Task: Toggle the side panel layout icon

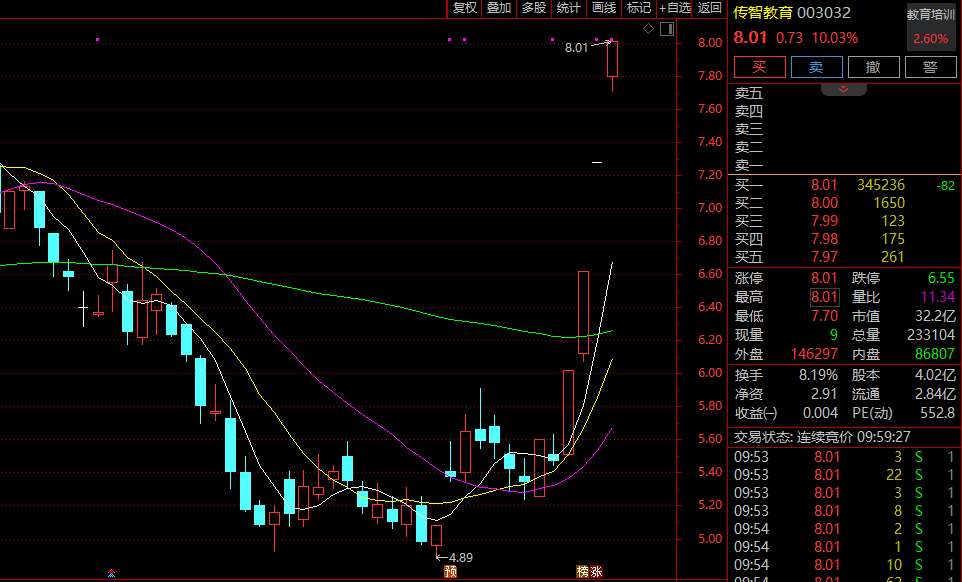Action: (x=667, y=29)
